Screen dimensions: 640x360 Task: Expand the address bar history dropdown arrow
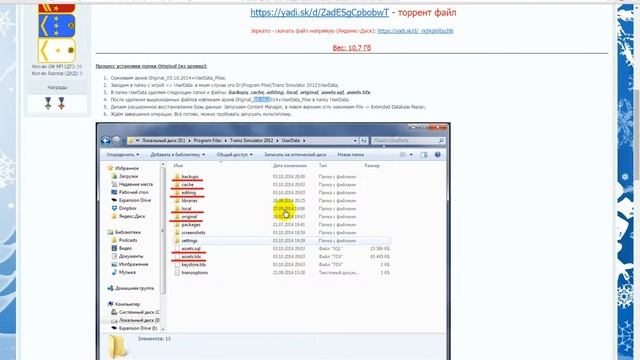(x=355, y=141)
